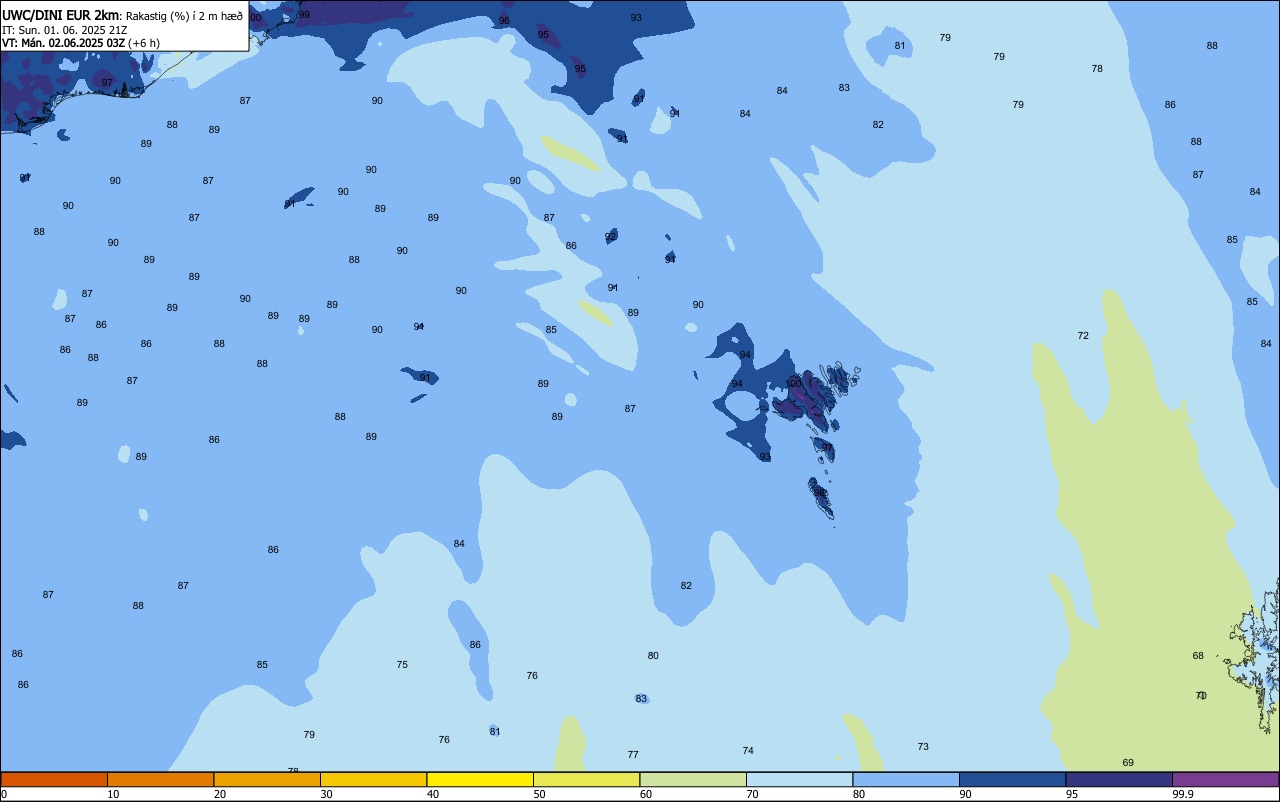Click the humidity value 69 on the map
Screen dimensions: 1280x802
[x=1128, y=763]
